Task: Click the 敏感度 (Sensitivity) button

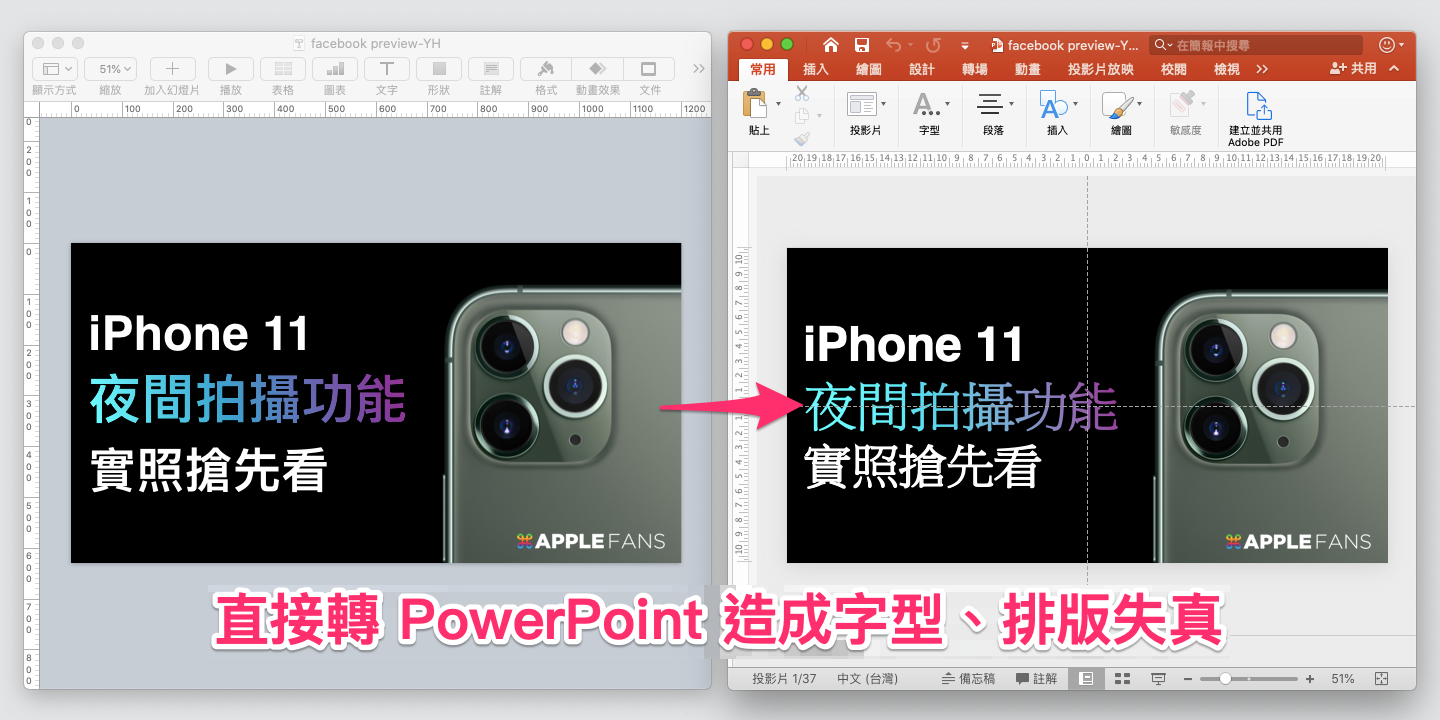Action: coord(1185,113)
